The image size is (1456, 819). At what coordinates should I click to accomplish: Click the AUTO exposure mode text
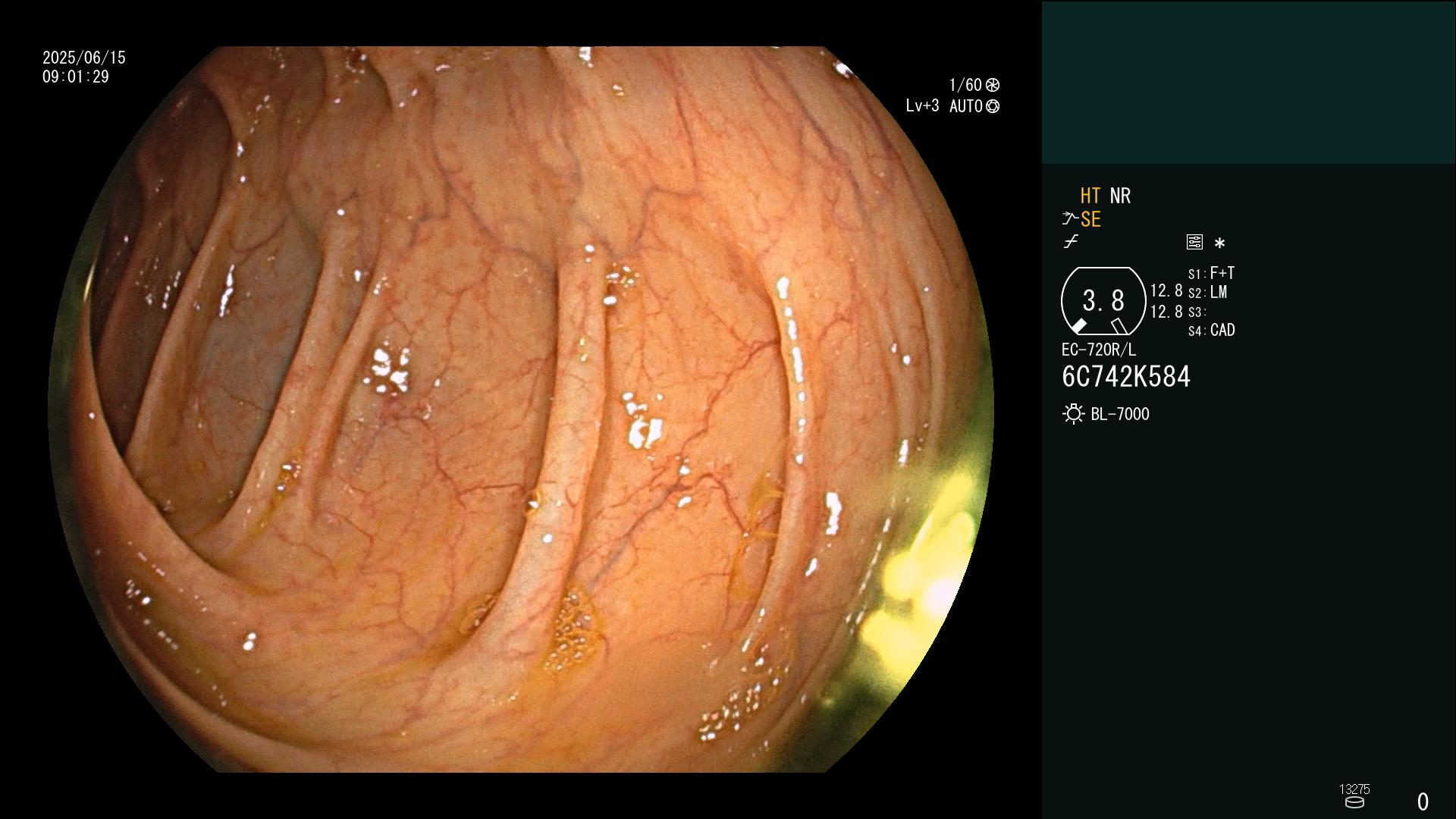pos(966,106)
